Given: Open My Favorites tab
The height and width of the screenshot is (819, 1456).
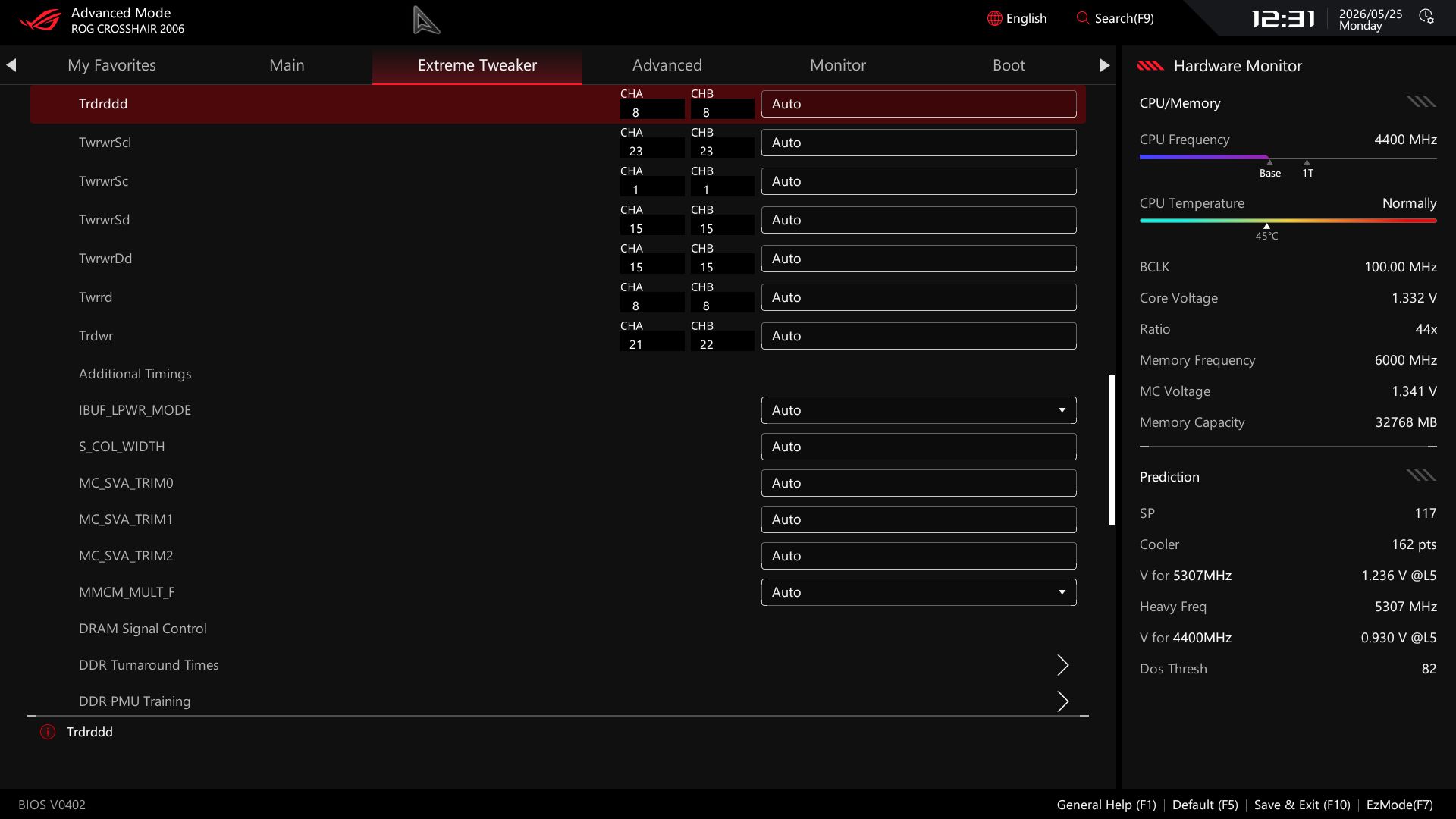Looking at the screenshot, I should (111, 65).
